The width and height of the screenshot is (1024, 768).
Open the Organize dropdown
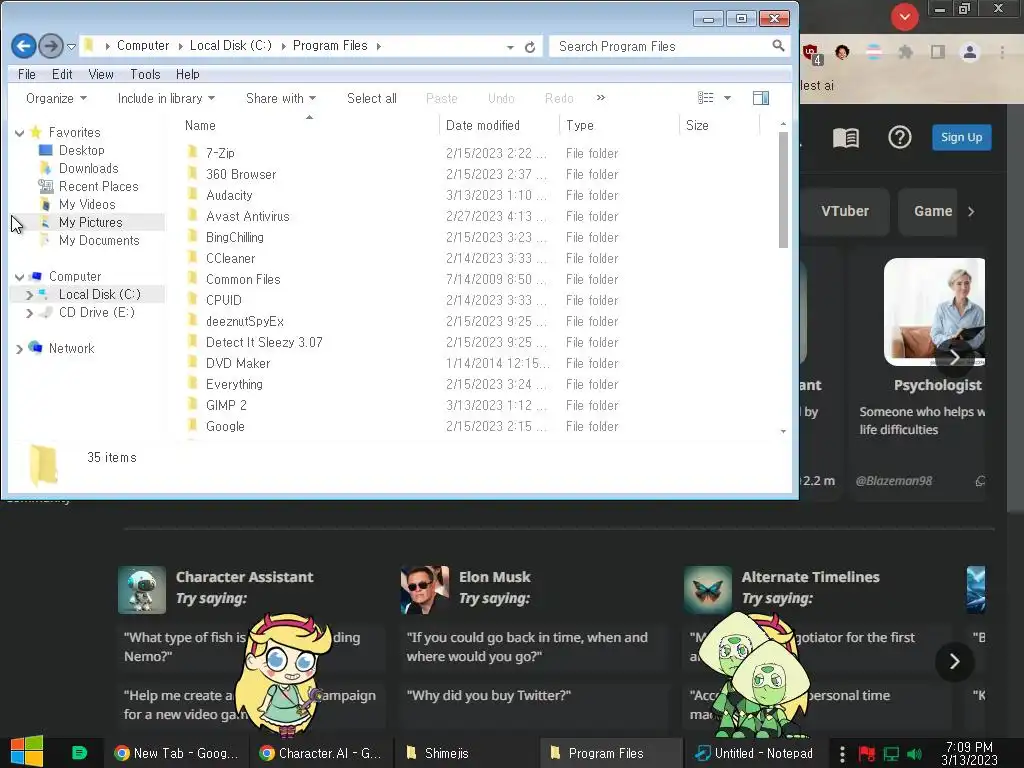coord(56,99)
